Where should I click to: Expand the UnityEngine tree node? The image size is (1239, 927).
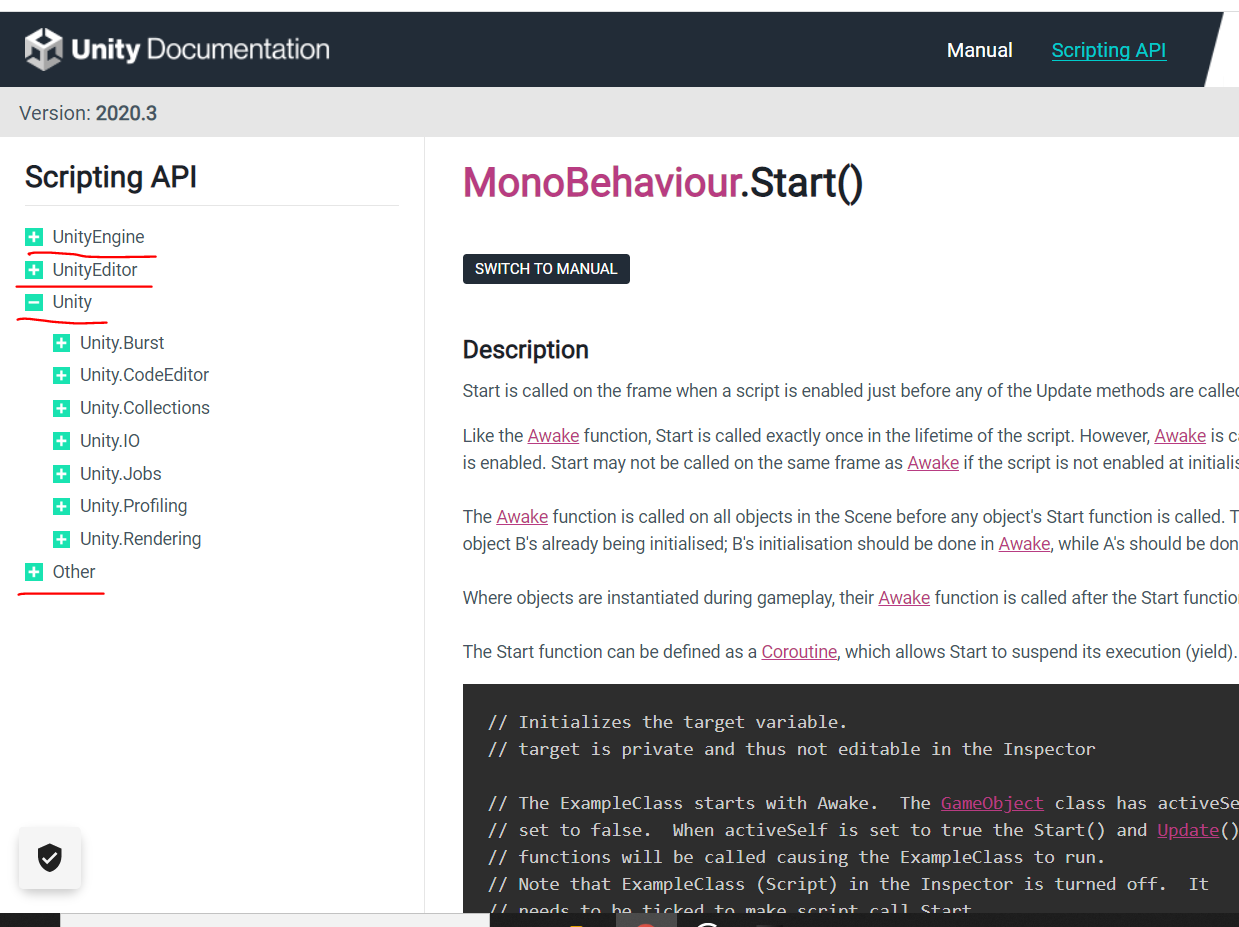tap(34, 237)
